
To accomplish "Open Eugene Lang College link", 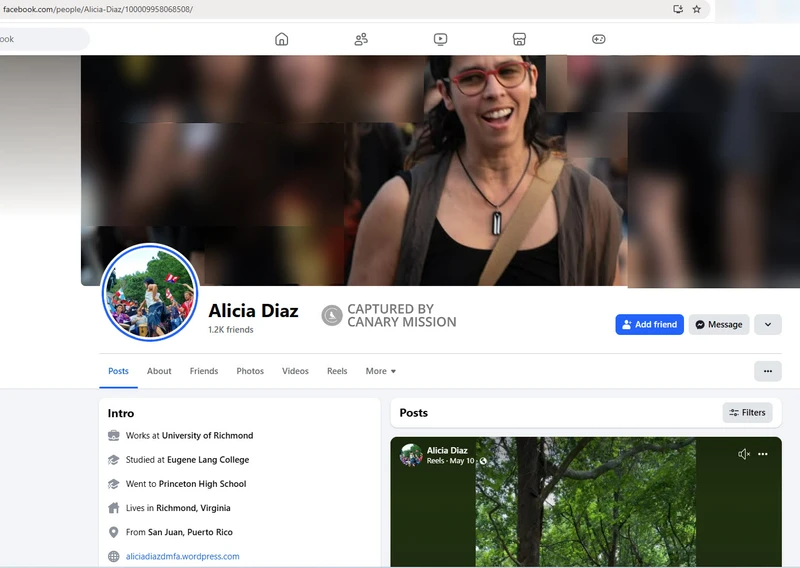I will click(208, 459).
